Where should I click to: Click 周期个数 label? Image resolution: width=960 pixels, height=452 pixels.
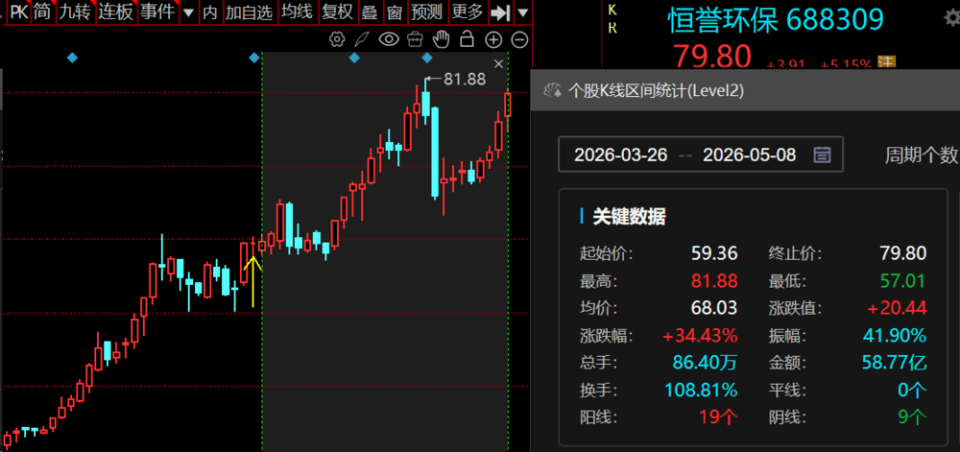click(x=920, y=155)
